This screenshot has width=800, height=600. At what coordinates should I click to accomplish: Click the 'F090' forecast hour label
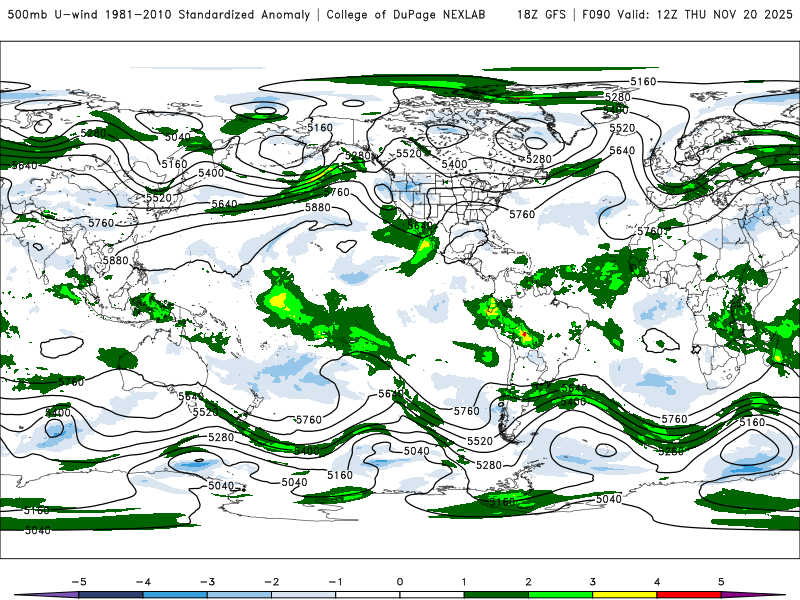click(x=596, y=14)
